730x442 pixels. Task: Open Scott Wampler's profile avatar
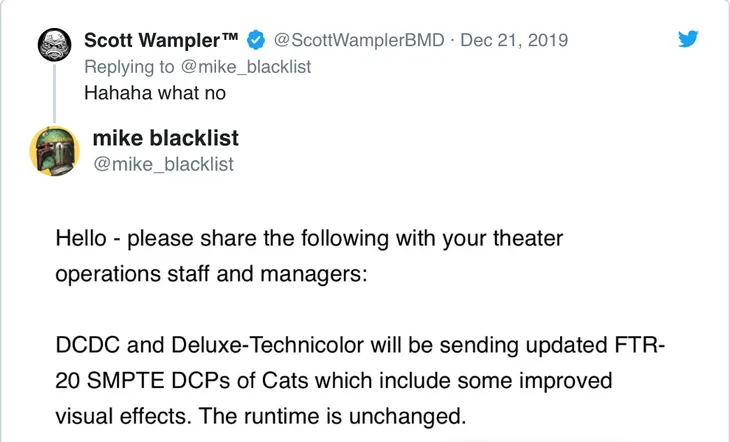point(54,45)
